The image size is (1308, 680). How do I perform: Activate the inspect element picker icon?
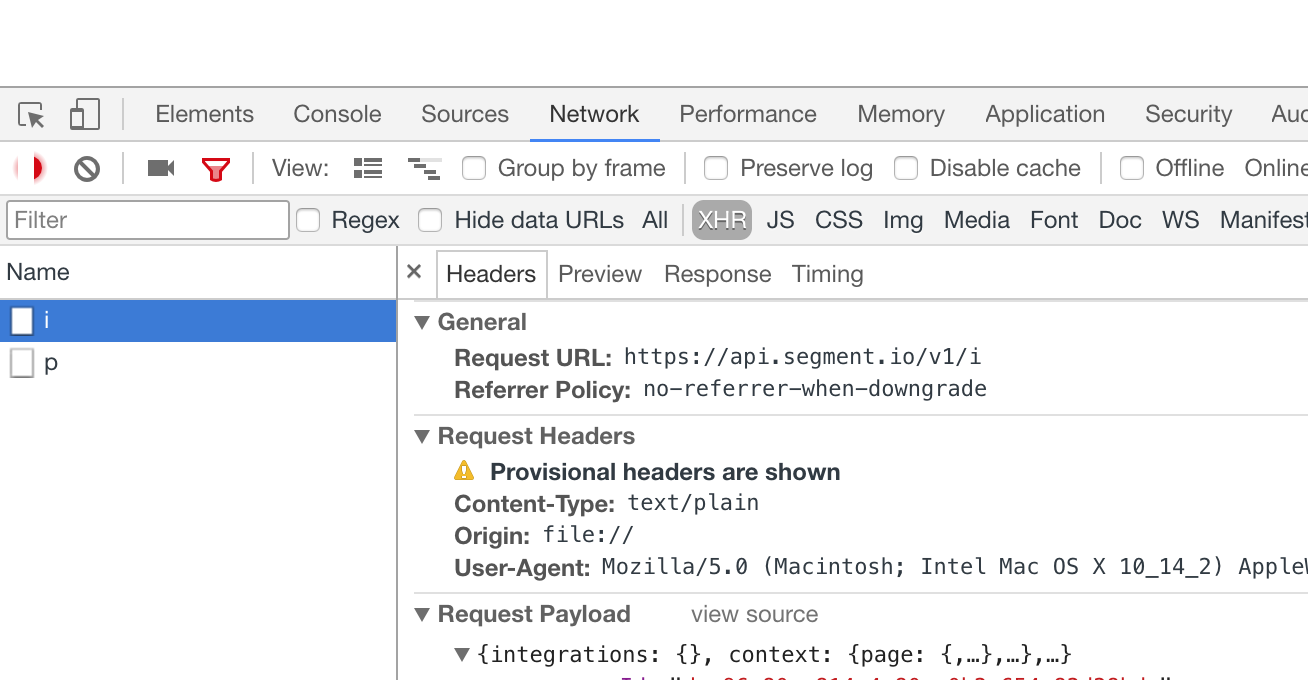(x=32, y=115)
